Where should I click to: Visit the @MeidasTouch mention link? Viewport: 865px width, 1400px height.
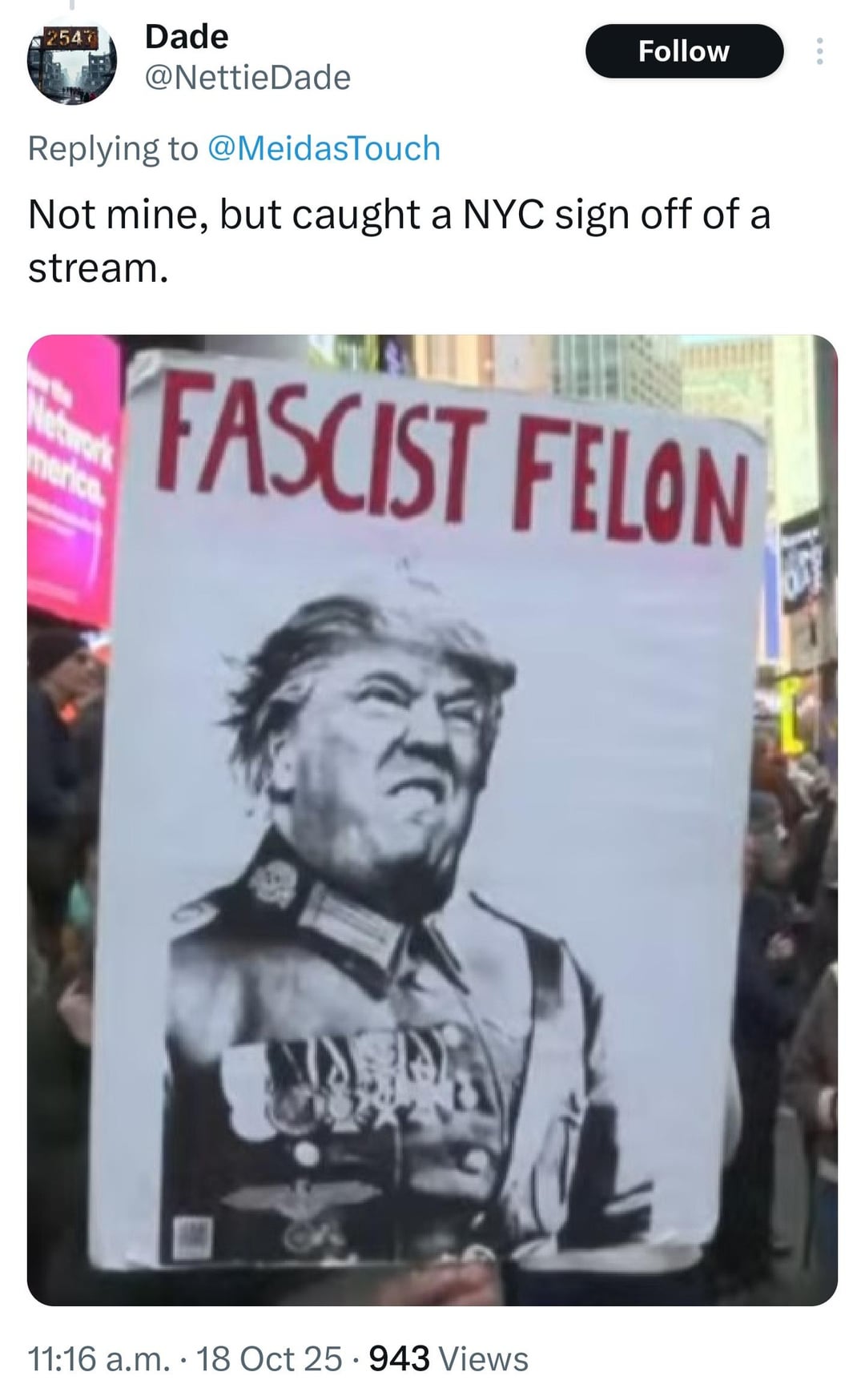324,149
